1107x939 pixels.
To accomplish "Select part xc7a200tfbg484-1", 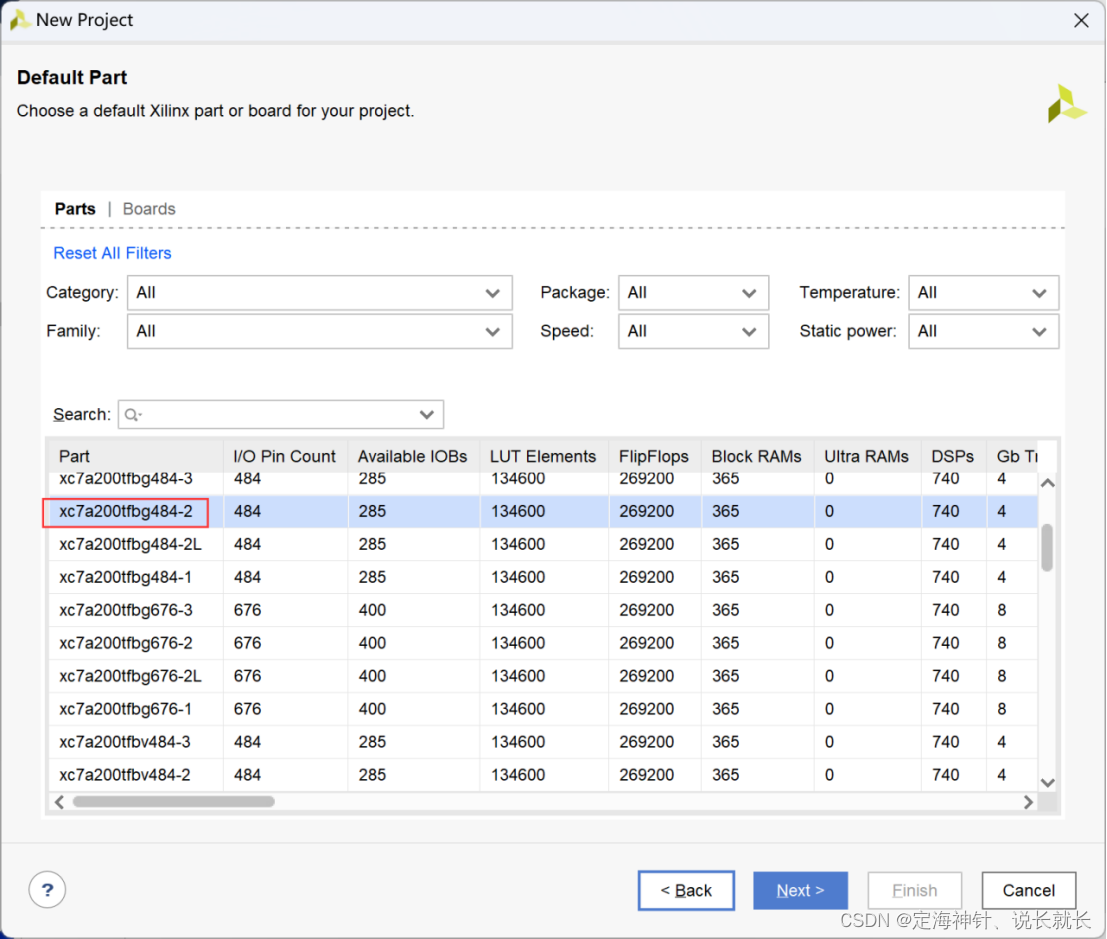I will (126, 578).
